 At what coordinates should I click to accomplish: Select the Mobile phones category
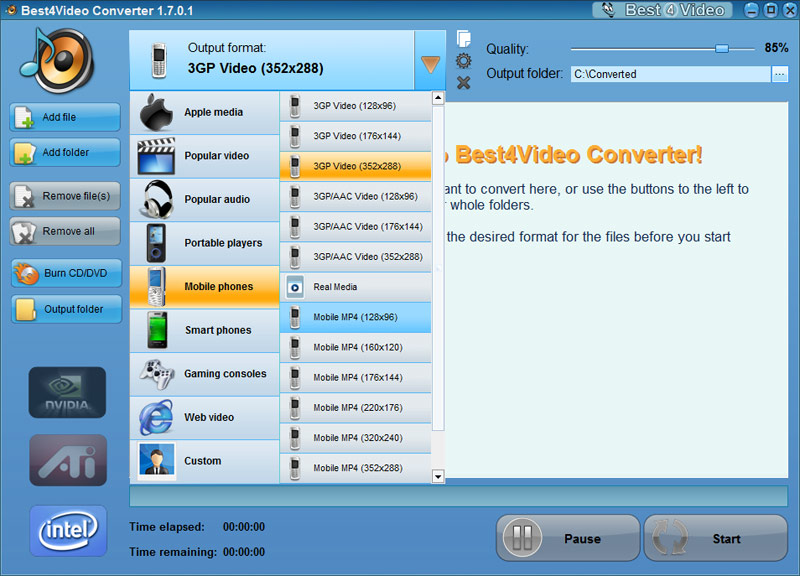pyautogui.click(x=205, y=287)
